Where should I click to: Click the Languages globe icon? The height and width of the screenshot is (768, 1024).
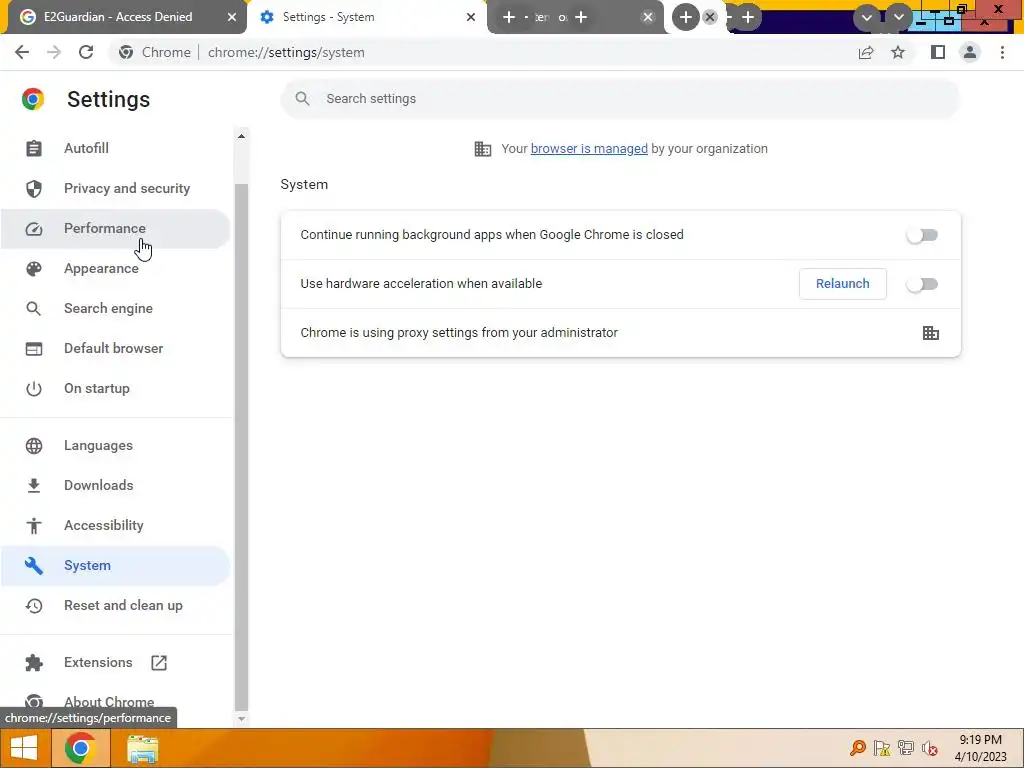coord(33,445)
